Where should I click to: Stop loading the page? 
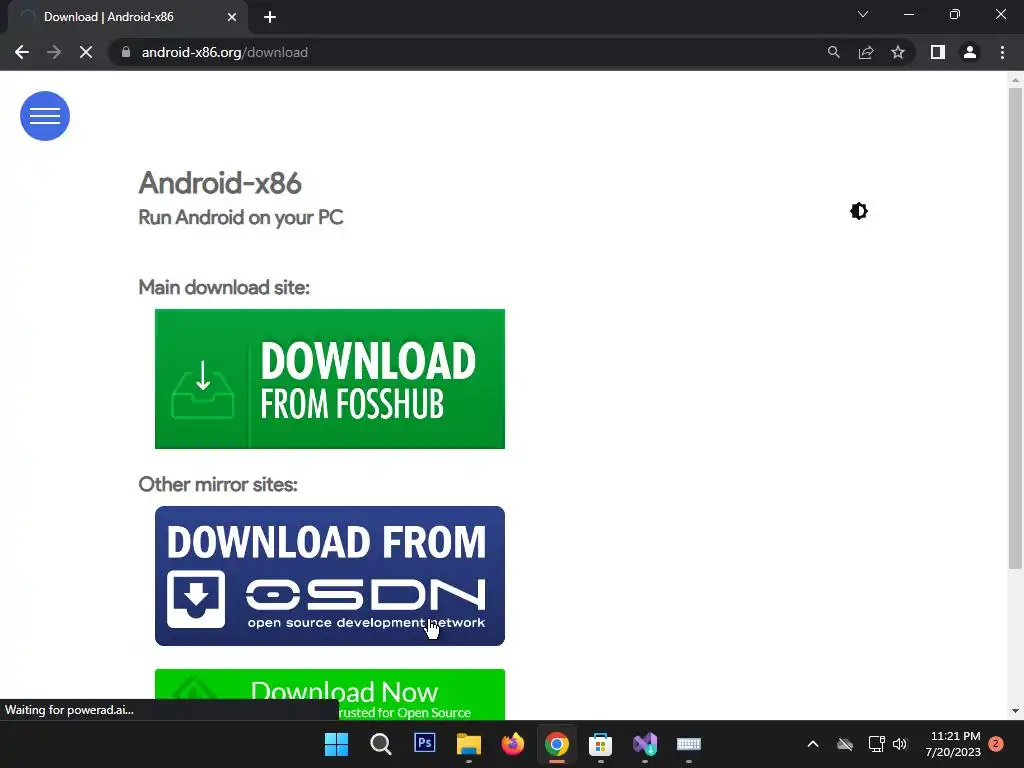point(86,52)
